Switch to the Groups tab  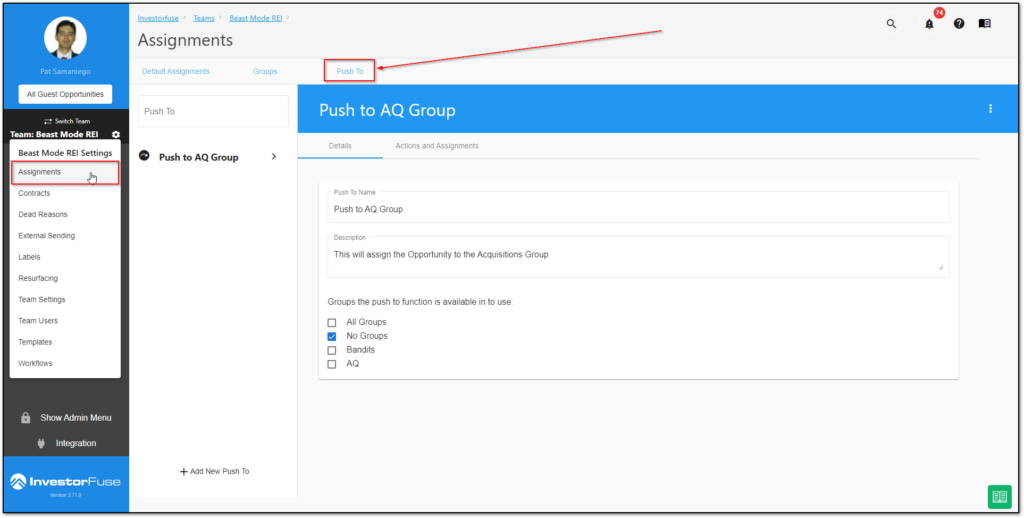[x=265, y=71]
